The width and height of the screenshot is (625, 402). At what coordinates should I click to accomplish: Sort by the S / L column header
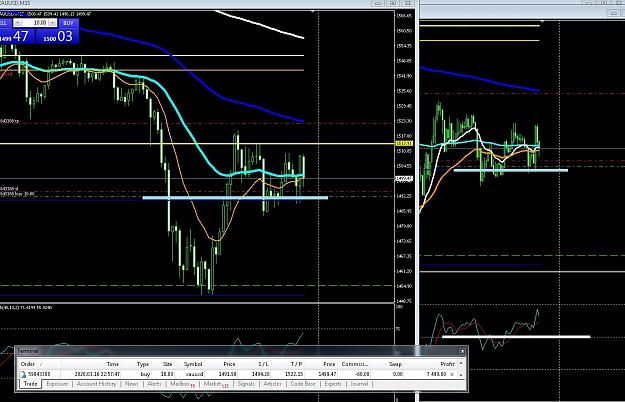coord(254,364)
